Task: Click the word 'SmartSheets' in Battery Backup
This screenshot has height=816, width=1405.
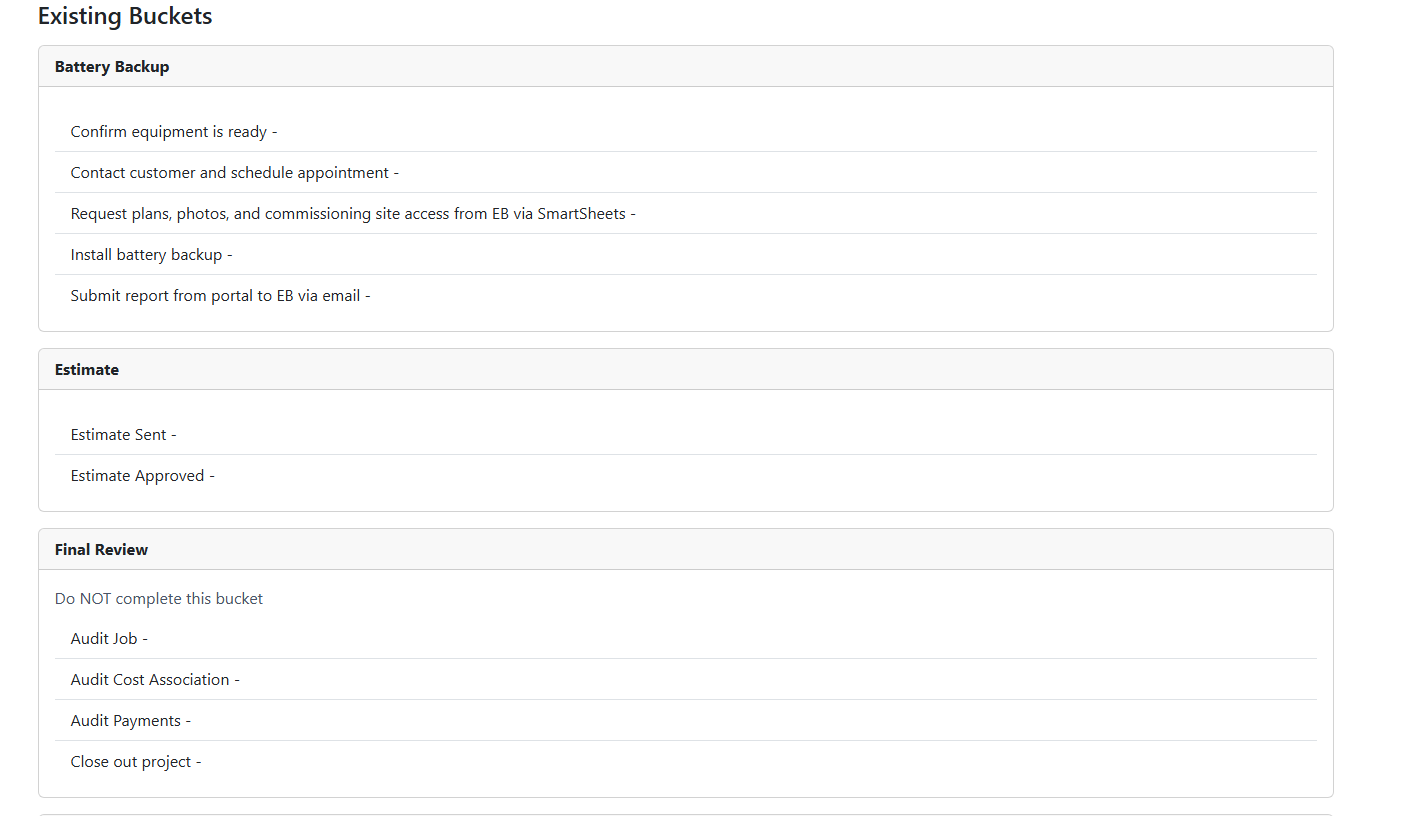Action: tap(581, 214)
